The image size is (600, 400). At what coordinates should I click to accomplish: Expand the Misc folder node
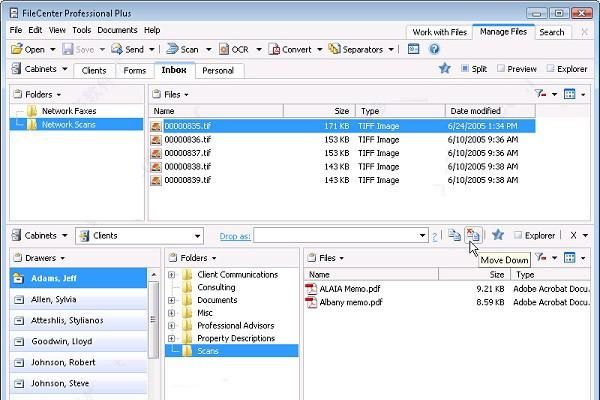pyautogui.click(x=171, y=313)
